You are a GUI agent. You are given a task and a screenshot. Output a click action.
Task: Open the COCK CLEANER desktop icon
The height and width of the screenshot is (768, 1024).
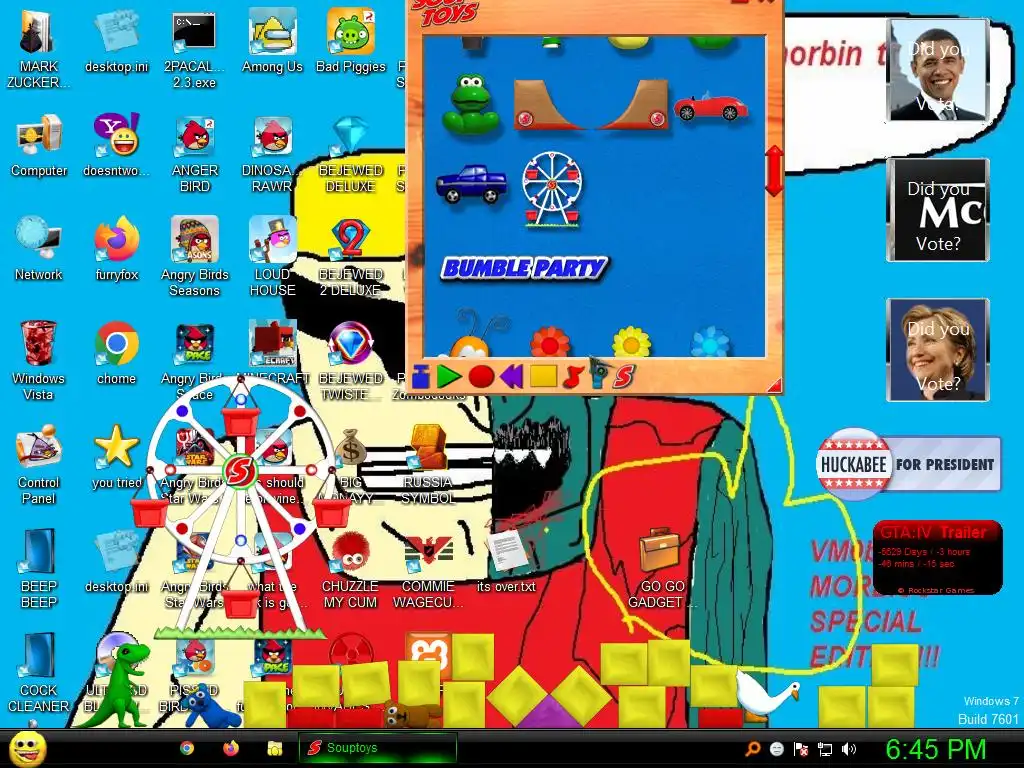click(39, 673)
